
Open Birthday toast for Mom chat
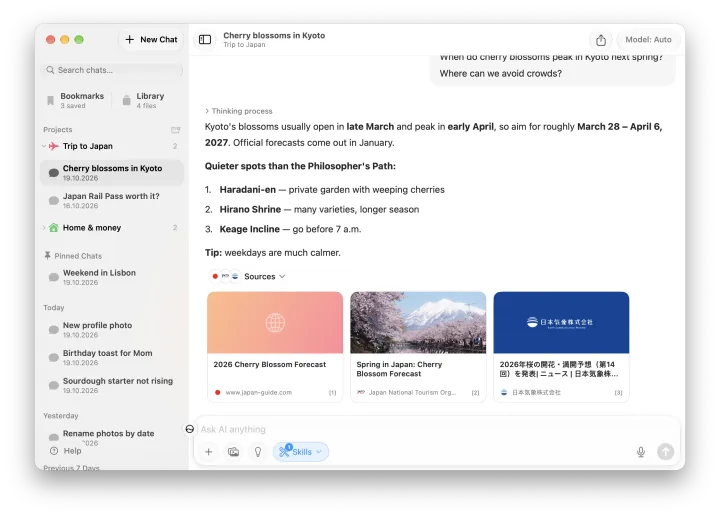coord(112,357)
